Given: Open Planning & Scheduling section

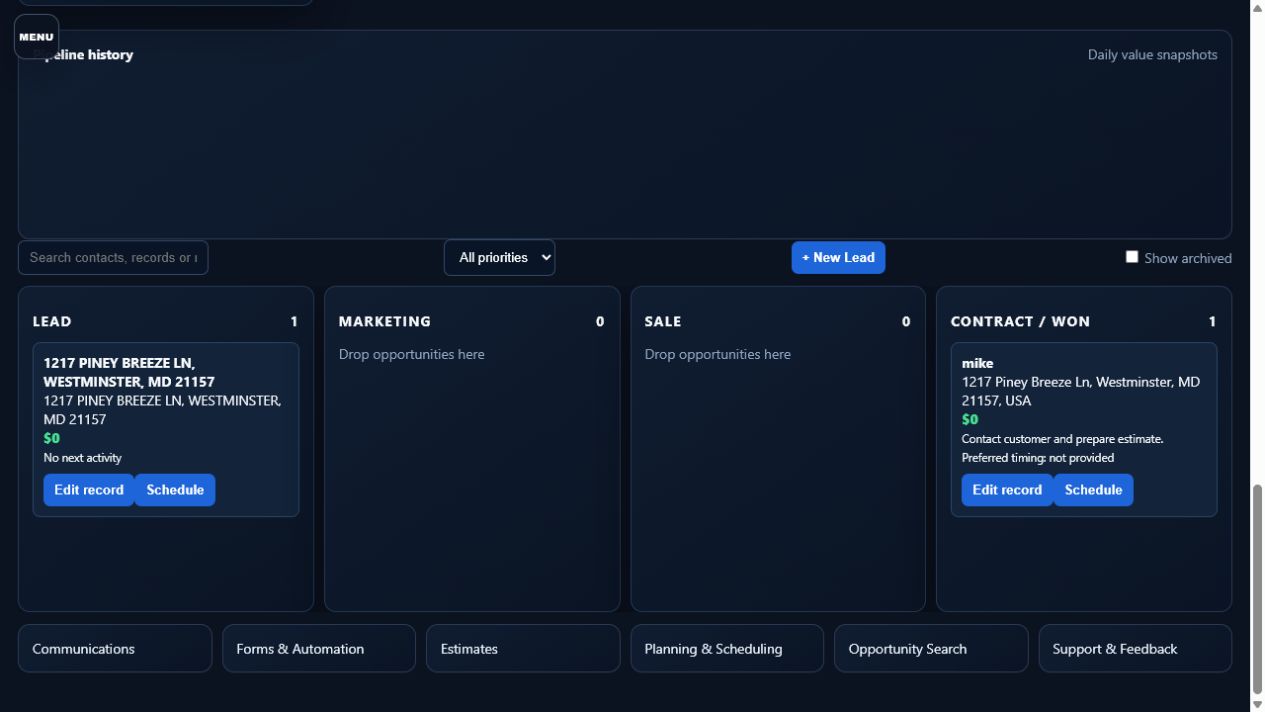Looking at the screenshot, I should coord(727,649).
